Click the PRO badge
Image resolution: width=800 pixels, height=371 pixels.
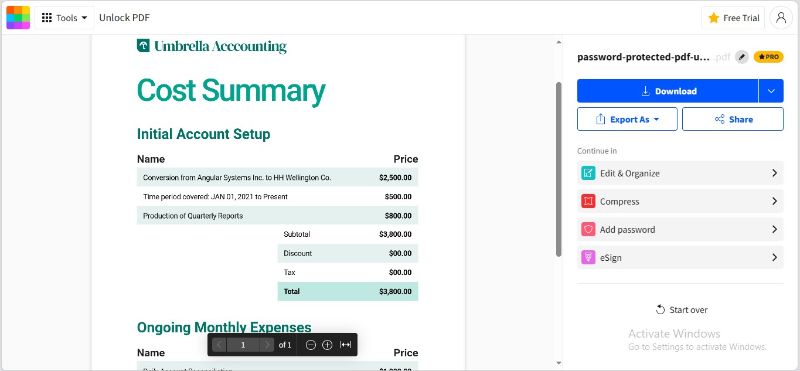tap(768, 57)
